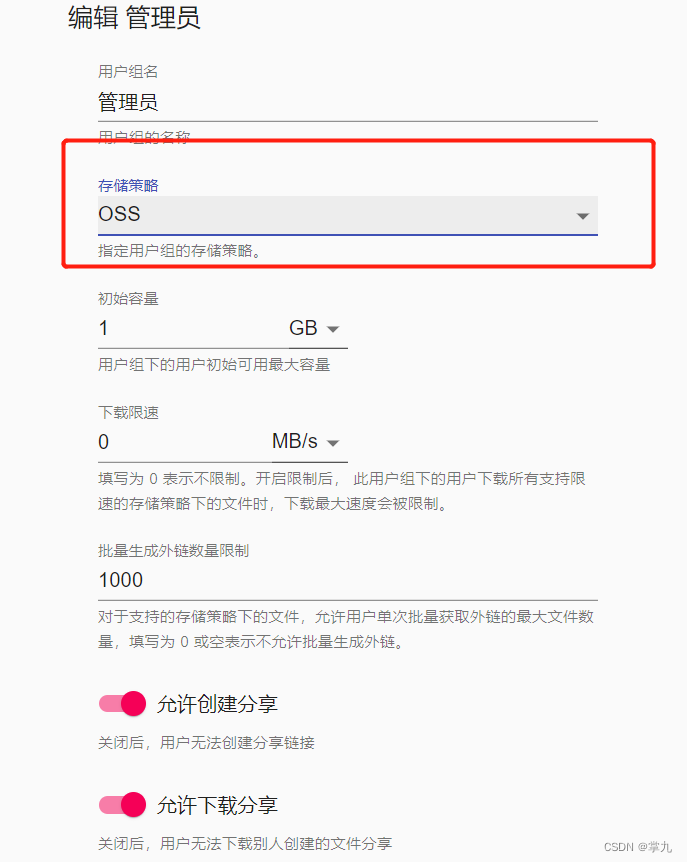Click the 存储策略 field label

click(x=128, y=185)
